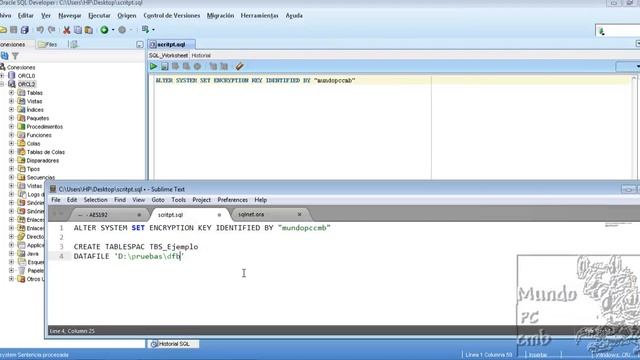Select the SQL_Worksheet tab
The width and height of the screenshot is (640, 360).
coord(168,56)
